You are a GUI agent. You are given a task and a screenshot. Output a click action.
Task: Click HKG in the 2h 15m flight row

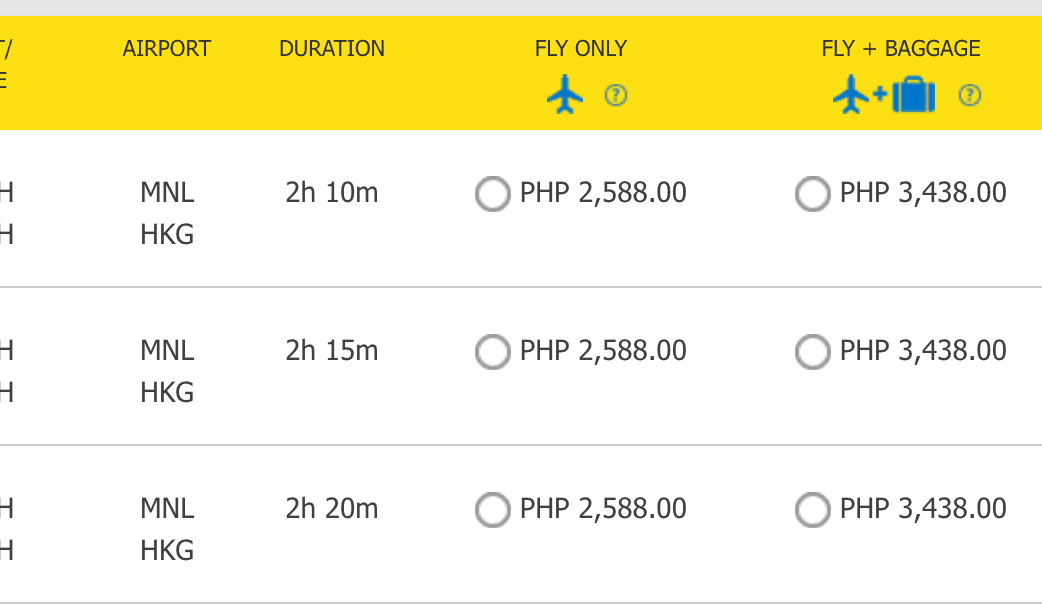point(167,393)
